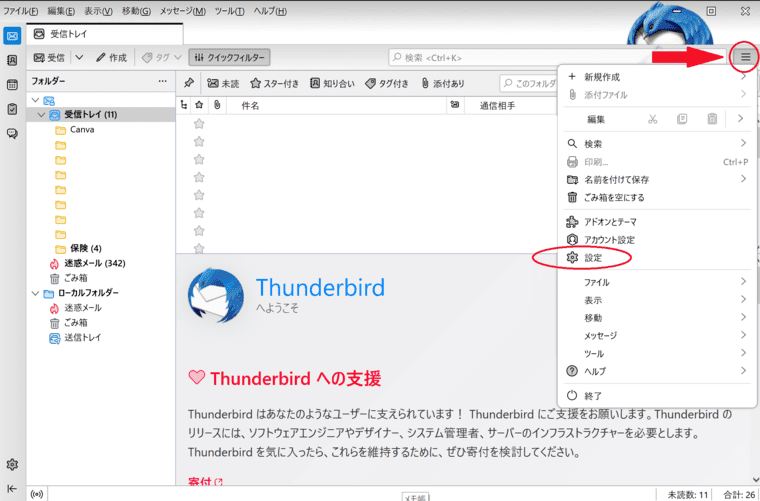The image size is (760, 501).
Task: Open ヘルプ entry in app menu
Action: tap(657, 371)
